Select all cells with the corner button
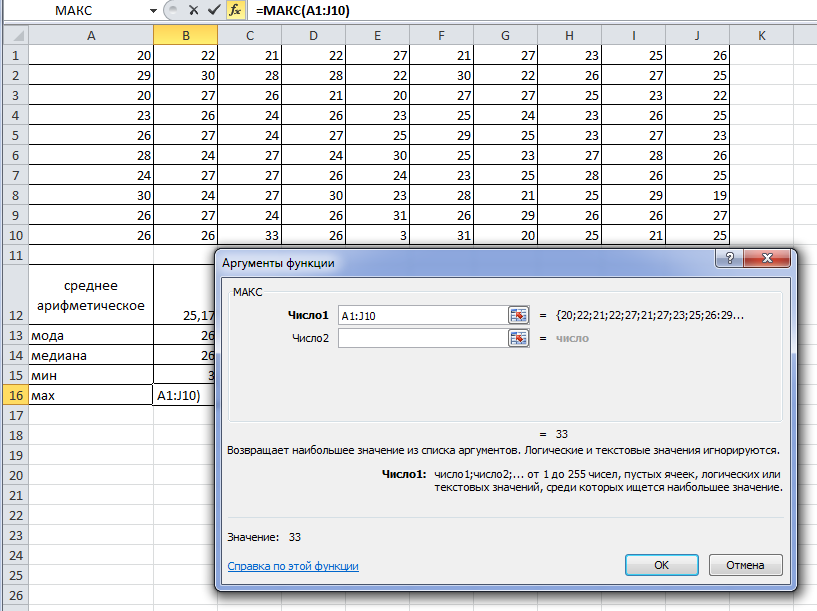 point(16,35)
